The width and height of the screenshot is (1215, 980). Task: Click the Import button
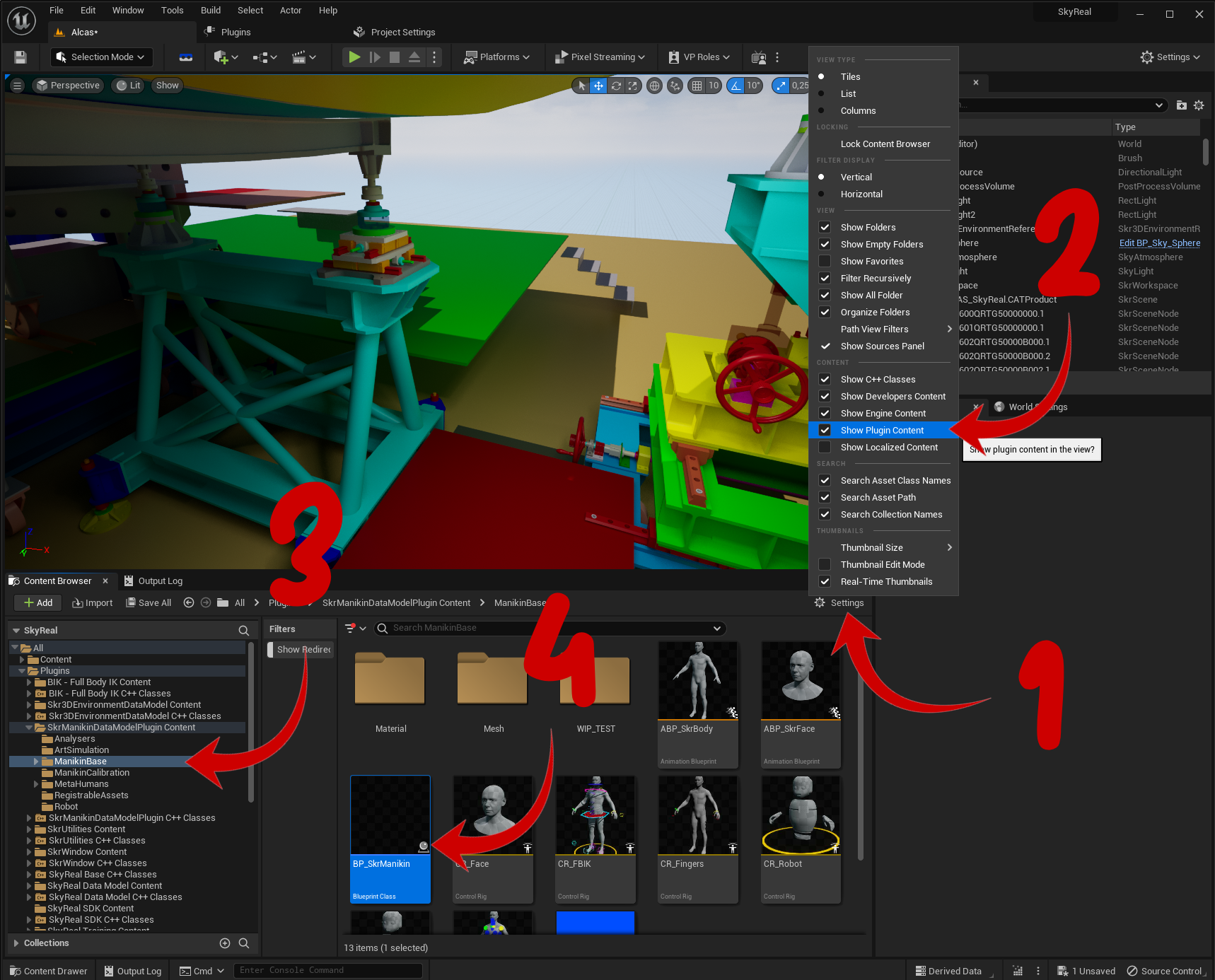[93, 602]
